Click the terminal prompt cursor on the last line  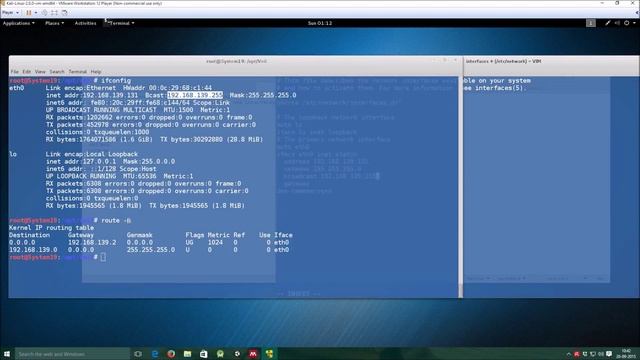tap(103, 257)
